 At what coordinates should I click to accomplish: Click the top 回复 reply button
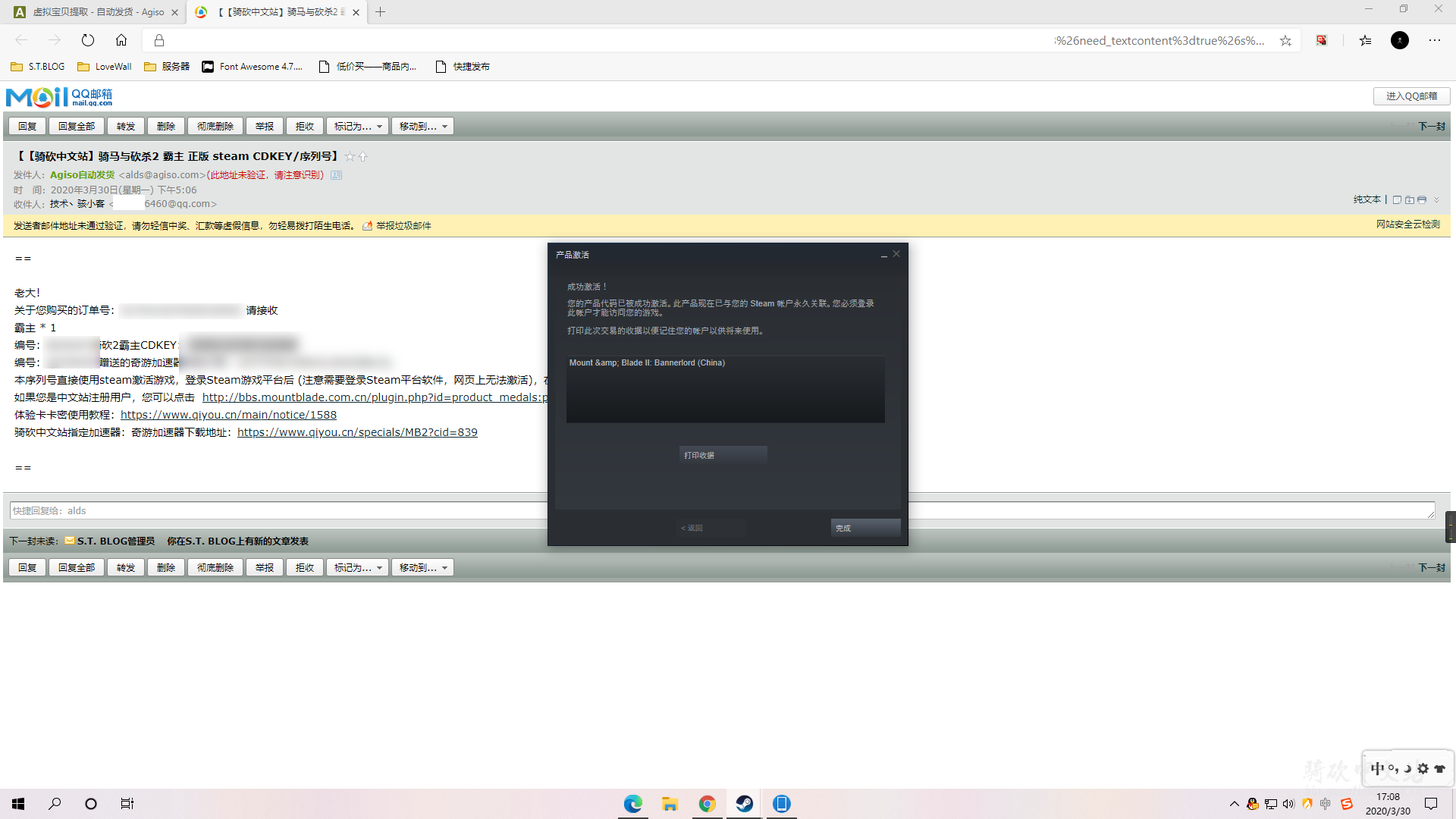(x=27, y=126)
